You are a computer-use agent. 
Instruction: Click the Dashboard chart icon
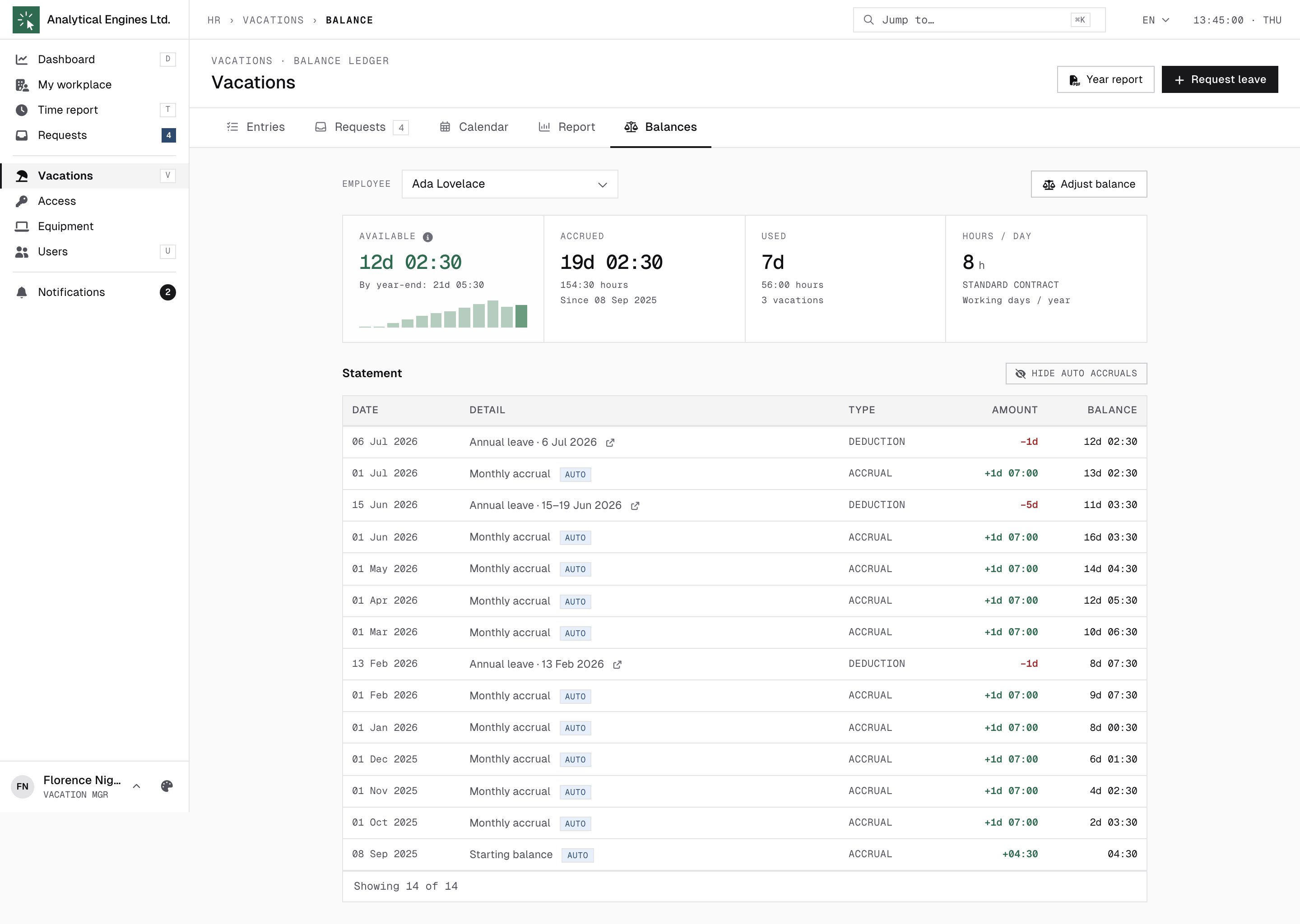(x=22, y=59)
